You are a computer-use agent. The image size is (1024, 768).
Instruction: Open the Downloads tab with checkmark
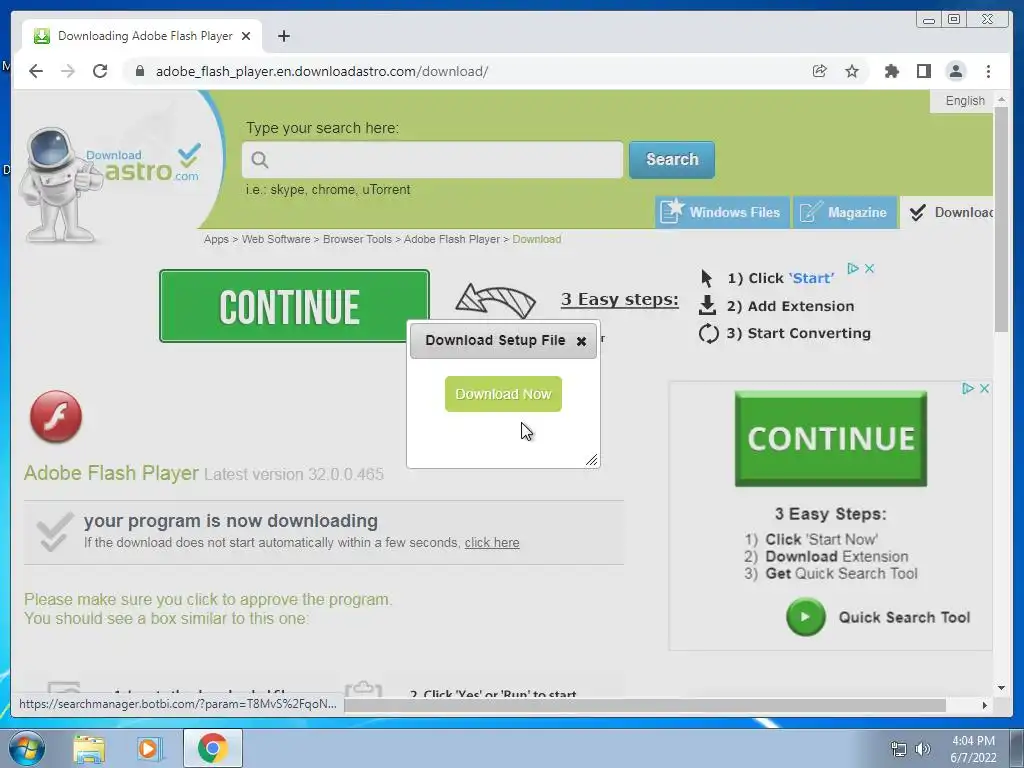[x=948, y=212]
